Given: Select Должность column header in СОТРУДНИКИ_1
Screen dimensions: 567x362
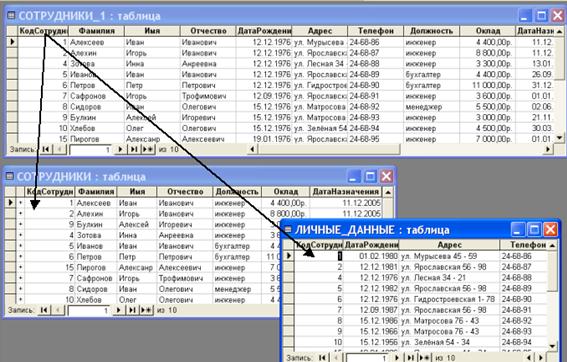Looking at the screenshot, I should [x=431, y=31].
